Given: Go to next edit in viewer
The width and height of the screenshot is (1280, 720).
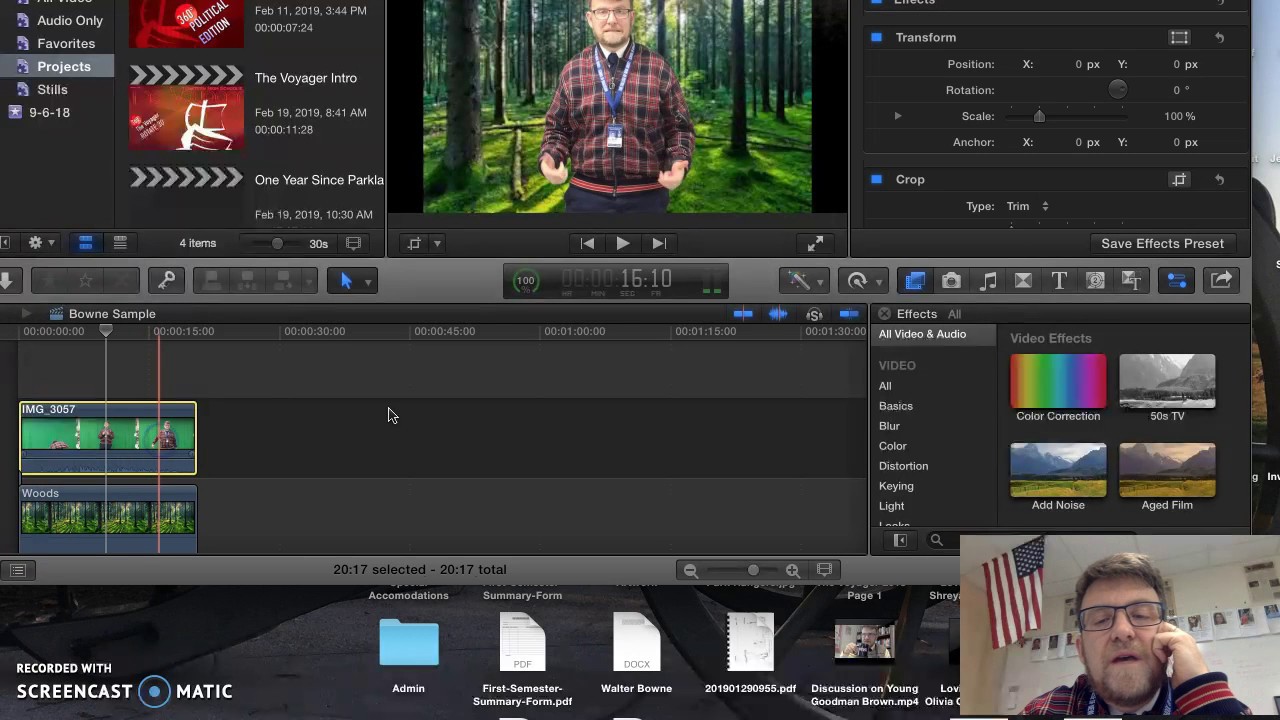Looking at the screenshot, I should pyautogui.click(x=658, y=243).
